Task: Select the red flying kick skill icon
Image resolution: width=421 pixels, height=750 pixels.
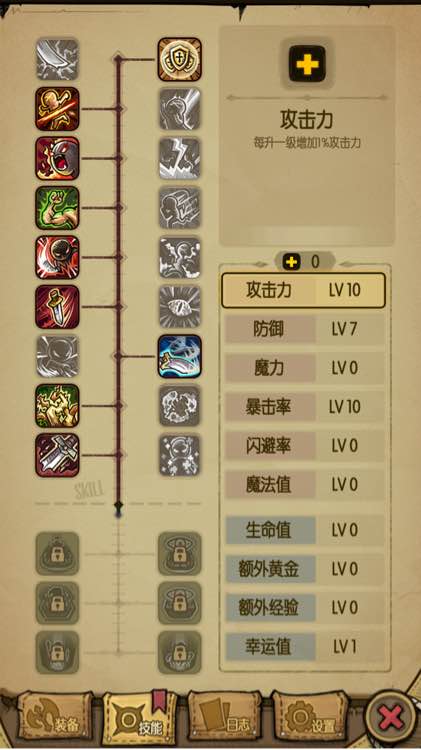Action: [x=57, y=109]
